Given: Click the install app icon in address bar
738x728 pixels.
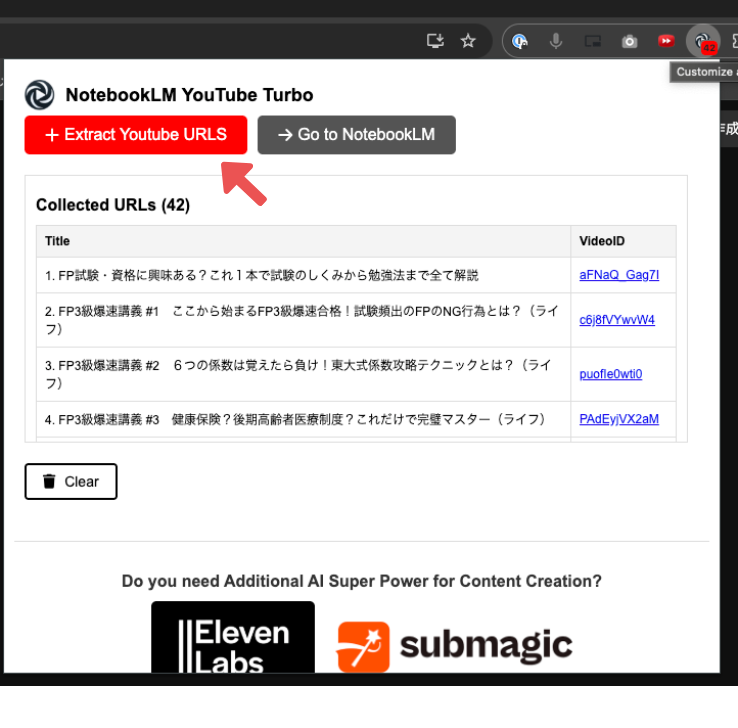Looking at the screenshot, I should point(435,41).
